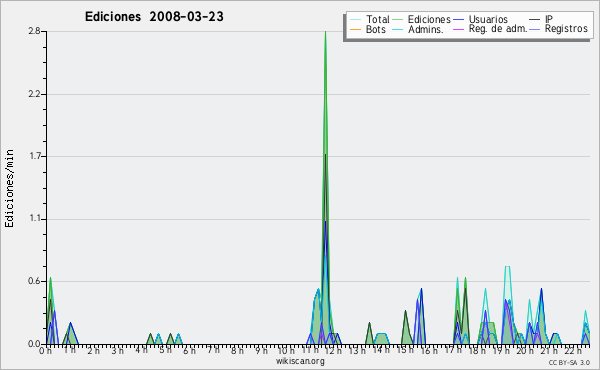Click the 2.2 y-axis value
Screen dimensions: 600x370
(34, 94)
